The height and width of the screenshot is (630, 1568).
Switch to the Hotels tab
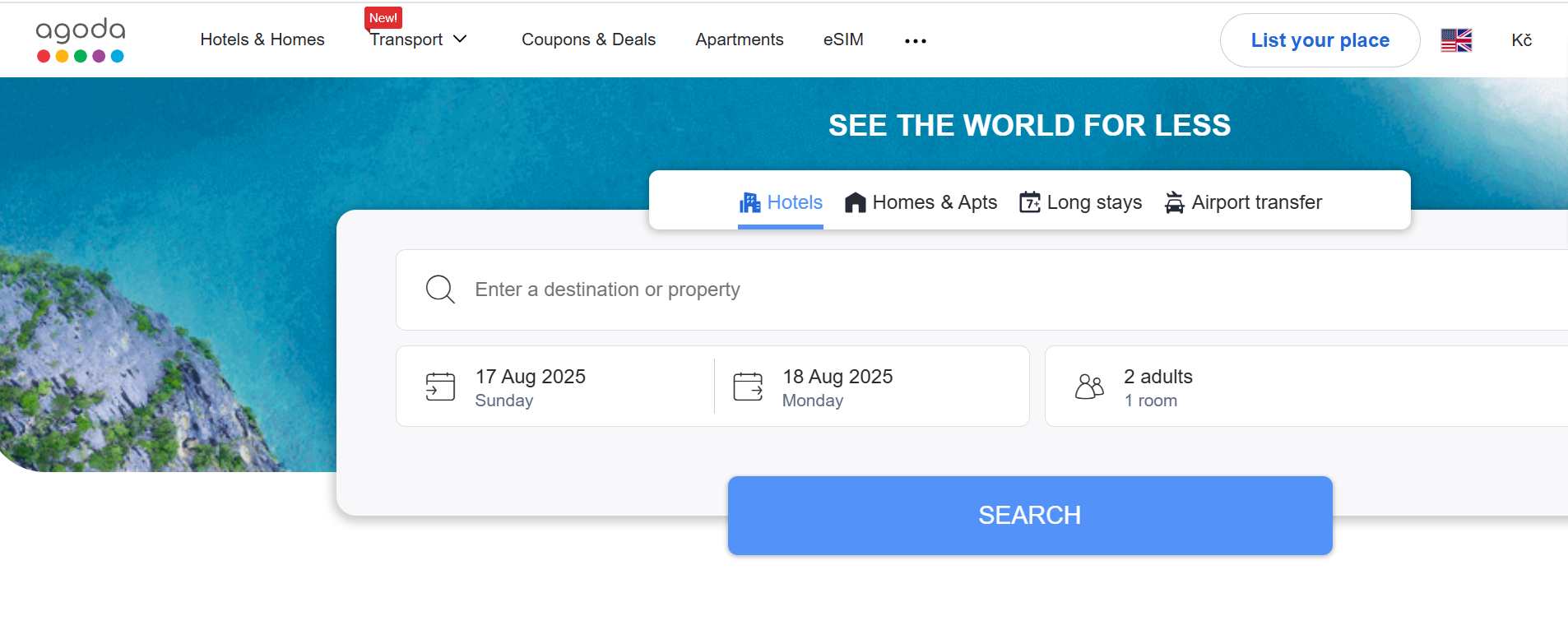coord(781,202)
